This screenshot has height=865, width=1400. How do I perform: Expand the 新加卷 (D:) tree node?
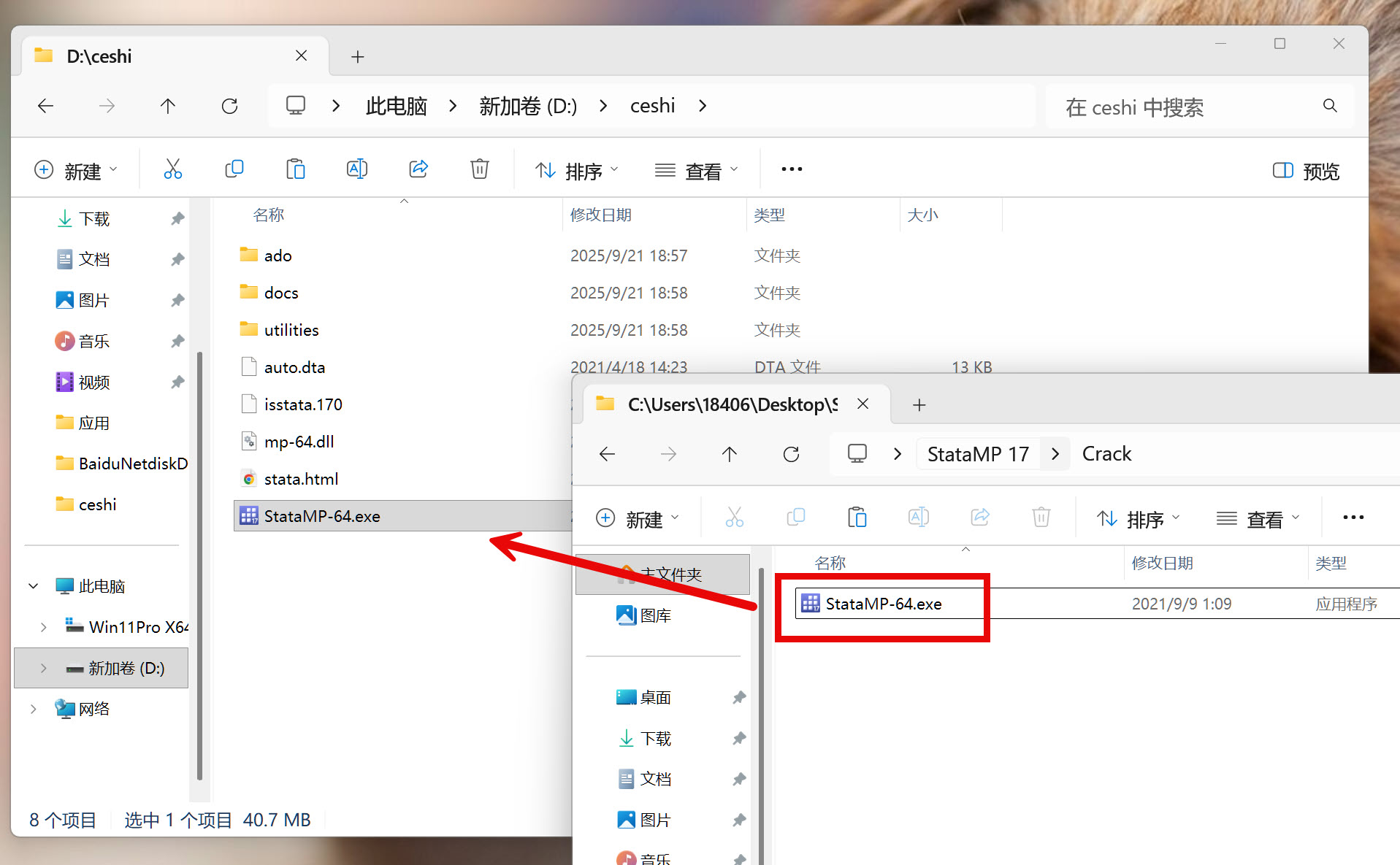coord(44,668)
